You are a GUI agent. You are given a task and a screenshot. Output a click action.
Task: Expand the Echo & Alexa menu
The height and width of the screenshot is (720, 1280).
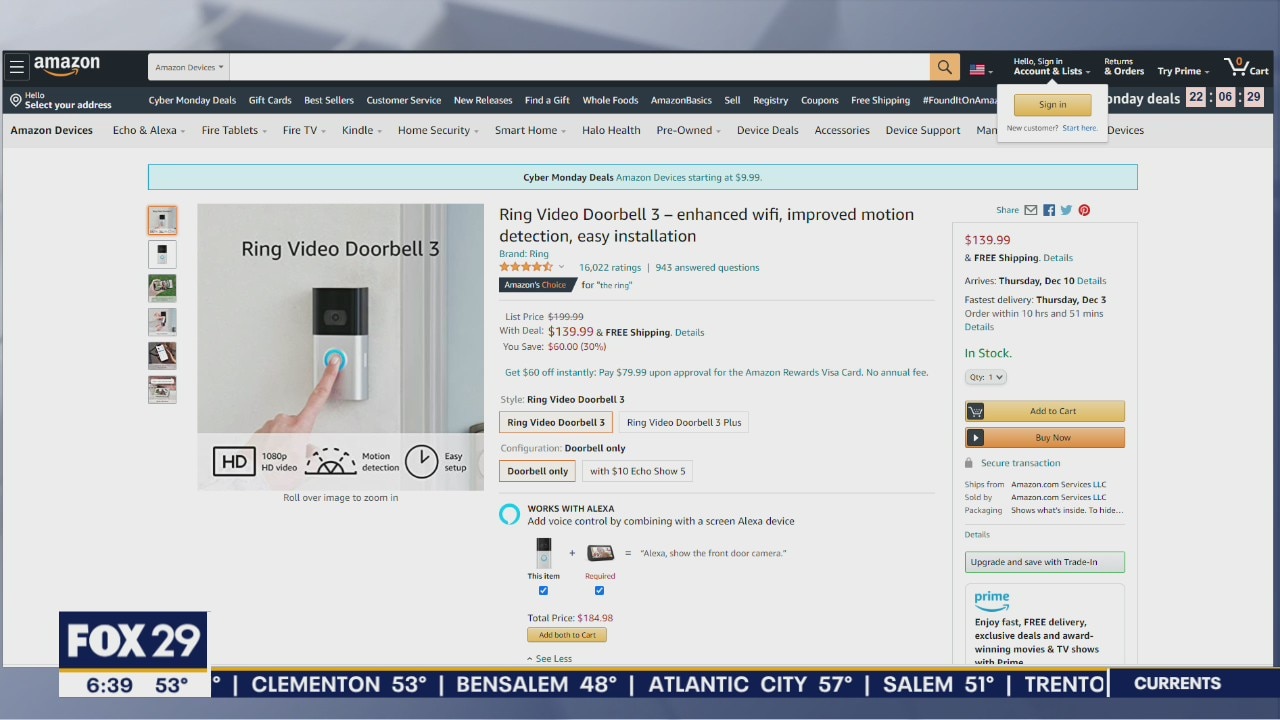(x=148, y=130)
